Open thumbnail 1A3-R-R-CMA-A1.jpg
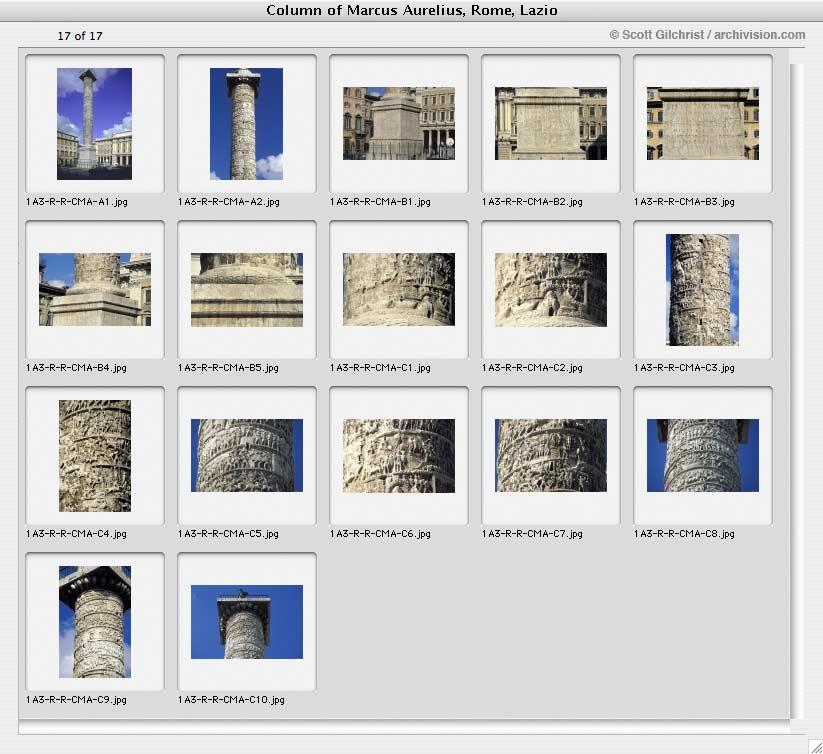Viewport: 823px width, 754px height. 94,124
